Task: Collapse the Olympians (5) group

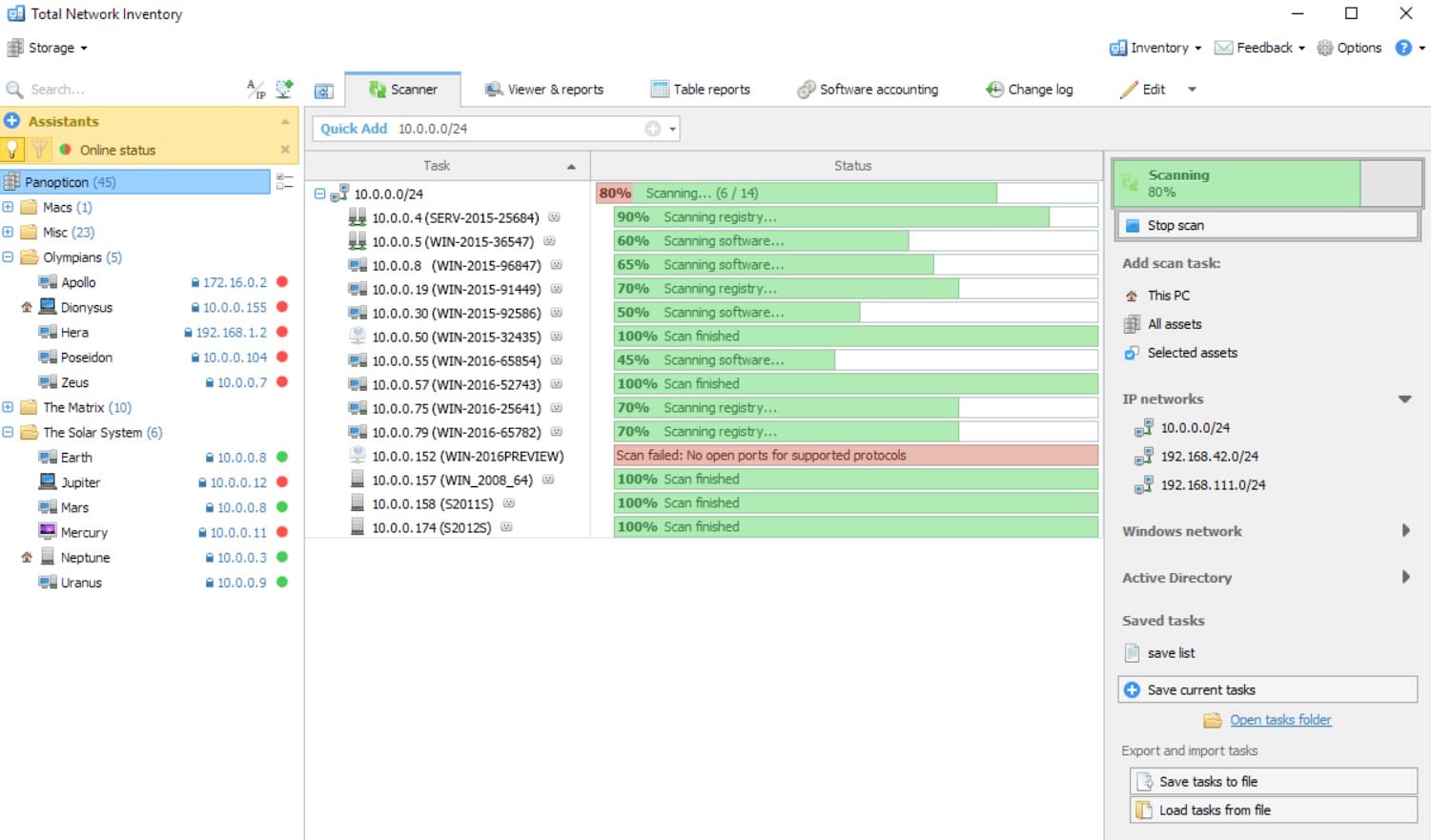Action: [x=8, y=256]
